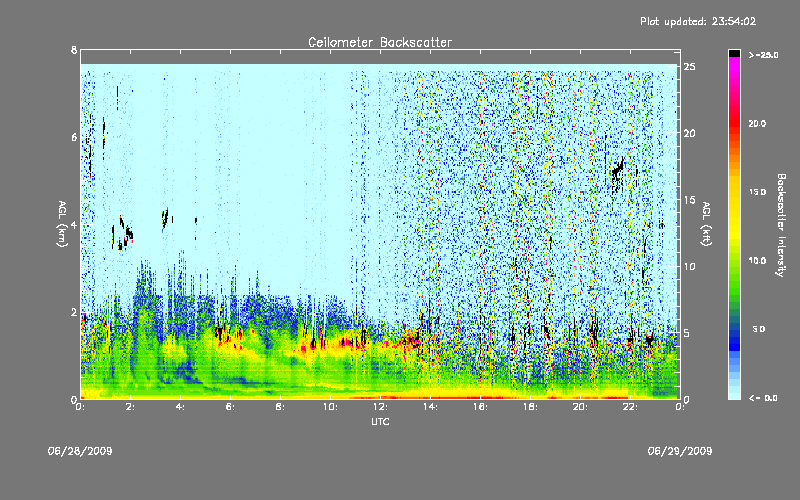Click the "6:" UTC hour tick
Viewport: 800px width, 500px height.
pyautogui.click(x=230, y=407)
